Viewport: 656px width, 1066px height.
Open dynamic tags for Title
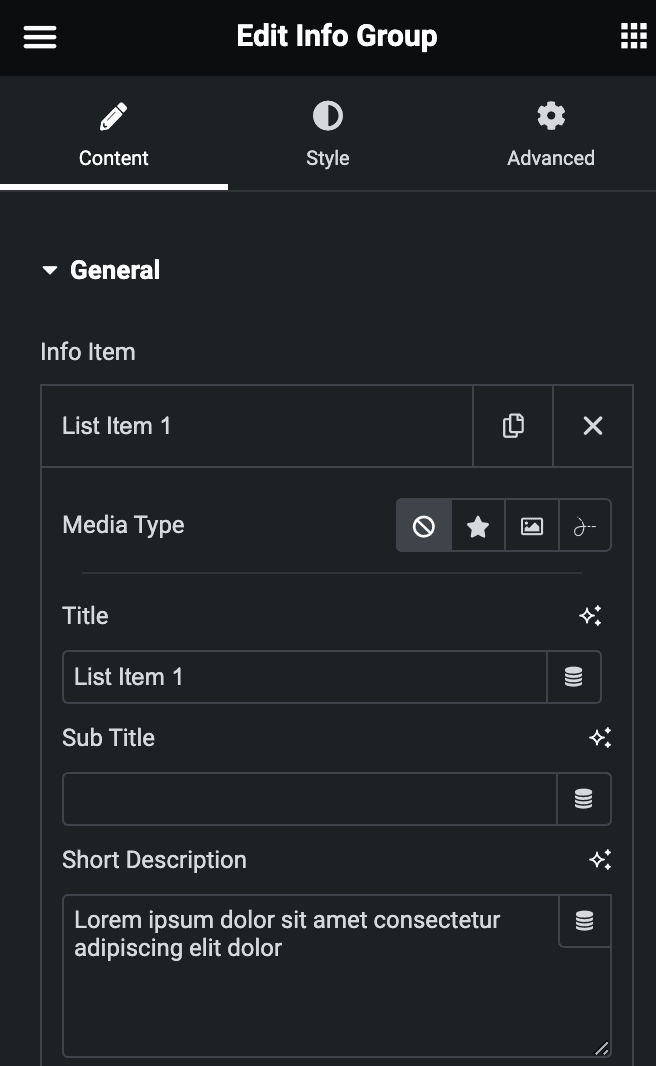tap(574, 677)
